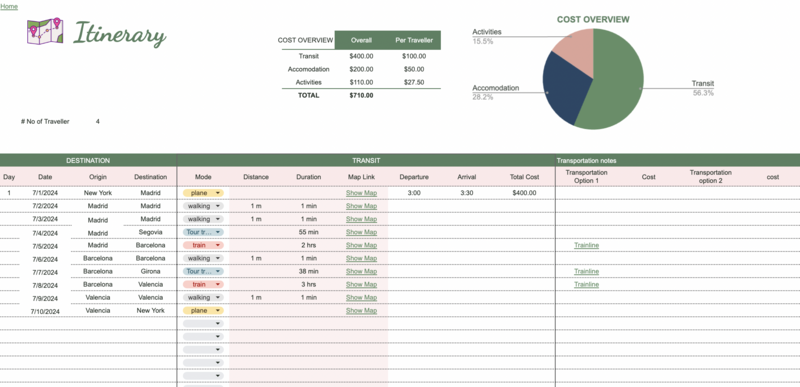Click the itinerary map icon logo
The height and width of the screenshot is (387, 800).
click(x=45, y=31)
